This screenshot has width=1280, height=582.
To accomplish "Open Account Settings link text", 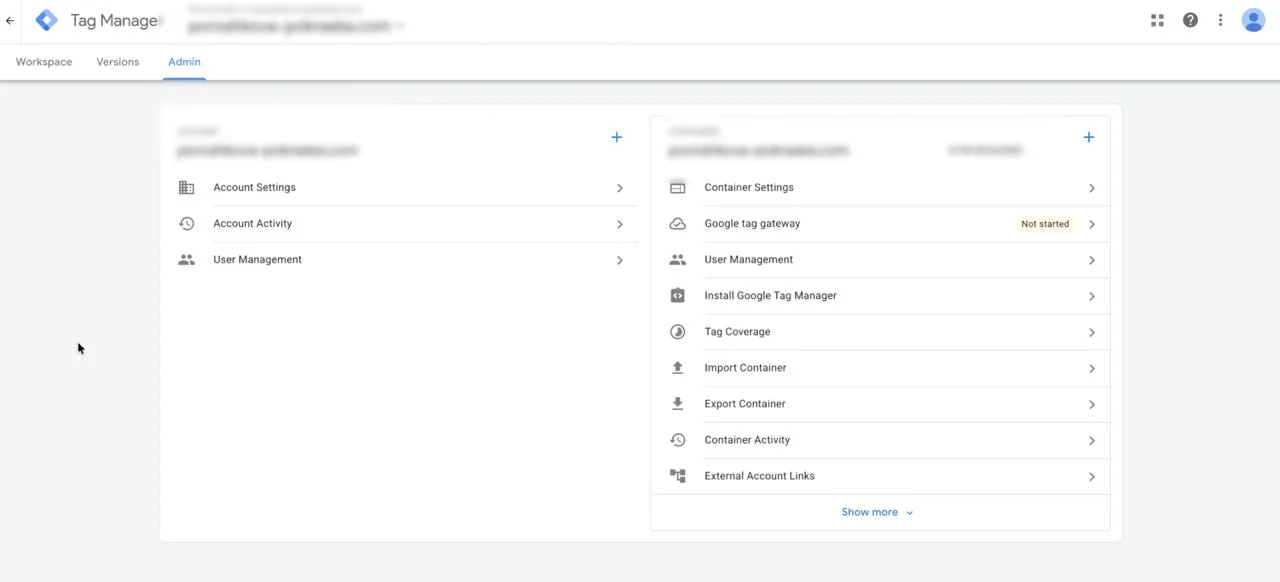I will (254, 187).
